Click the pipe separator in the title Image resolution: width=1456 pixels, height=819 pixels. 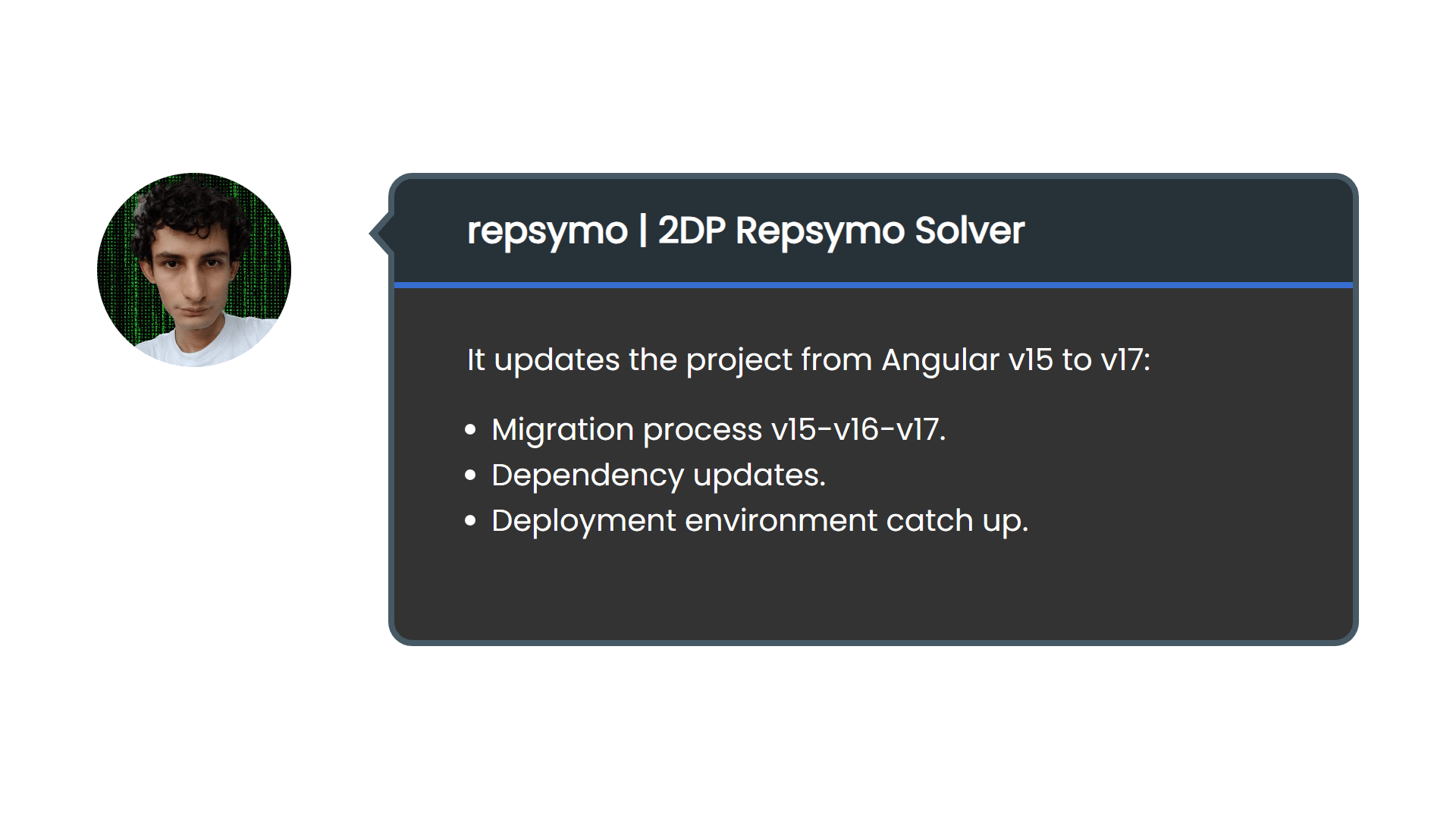click(642, 231)
